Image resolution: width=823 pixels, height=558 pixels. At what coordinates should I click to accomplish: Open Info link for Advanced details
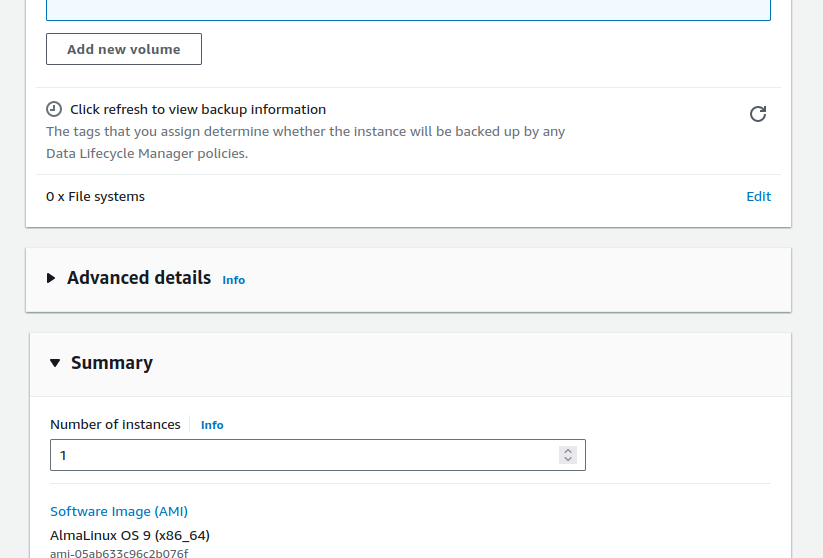(x=234, y=280)
